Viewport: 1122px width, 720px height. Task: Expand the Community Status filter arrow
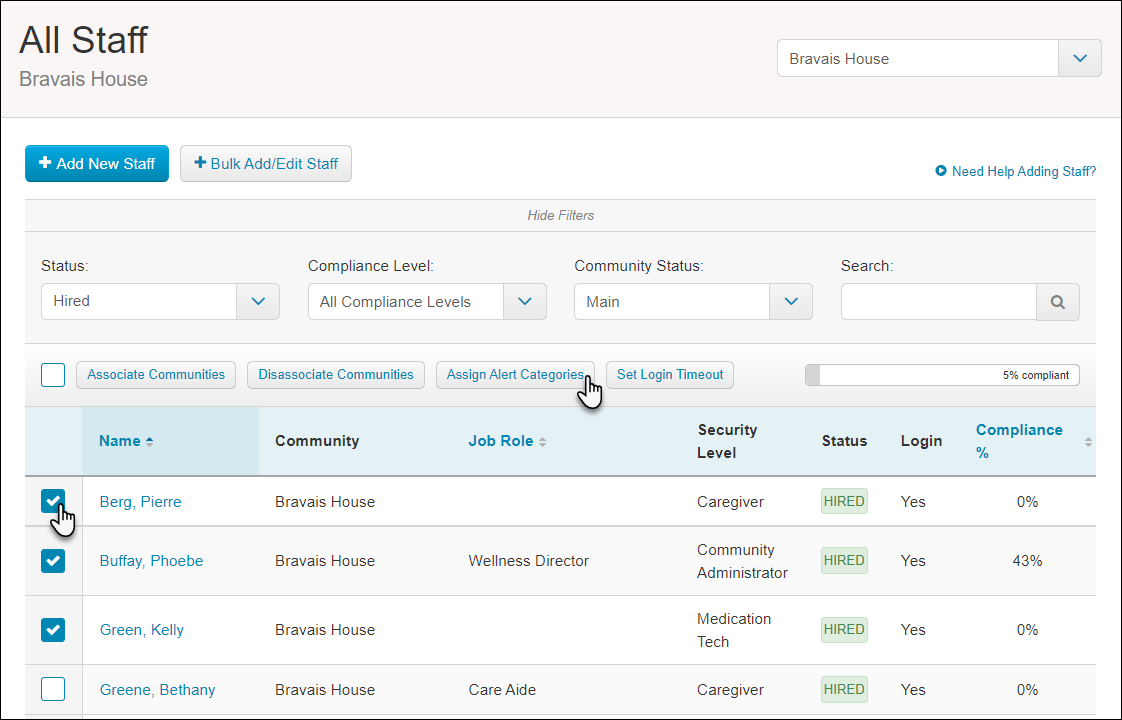(791, 301)
